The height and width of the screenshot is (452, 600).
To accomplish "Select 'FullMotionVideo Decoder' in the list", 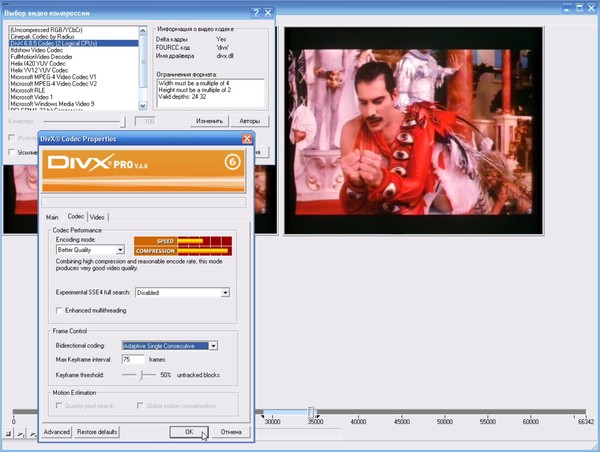I will 74,57.
